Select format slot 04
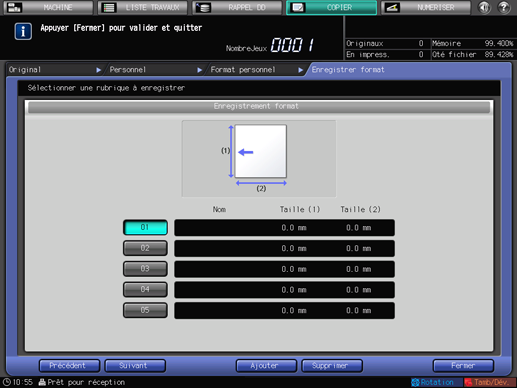 (x=145, y=290)
